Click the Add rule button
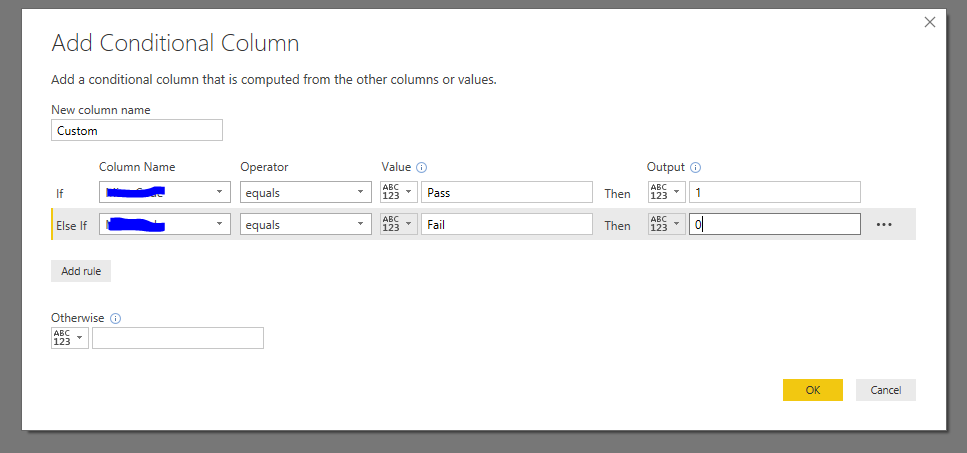 click(81, 271)
